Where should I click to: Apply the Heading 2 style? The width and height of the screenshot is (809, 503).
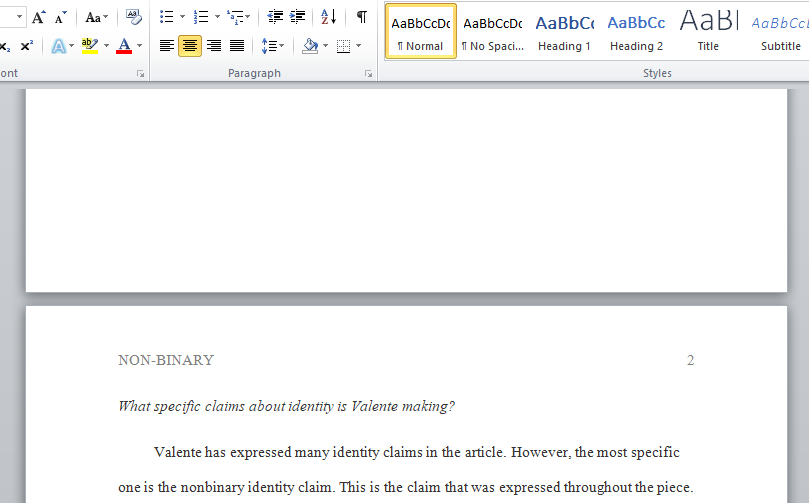636,31
